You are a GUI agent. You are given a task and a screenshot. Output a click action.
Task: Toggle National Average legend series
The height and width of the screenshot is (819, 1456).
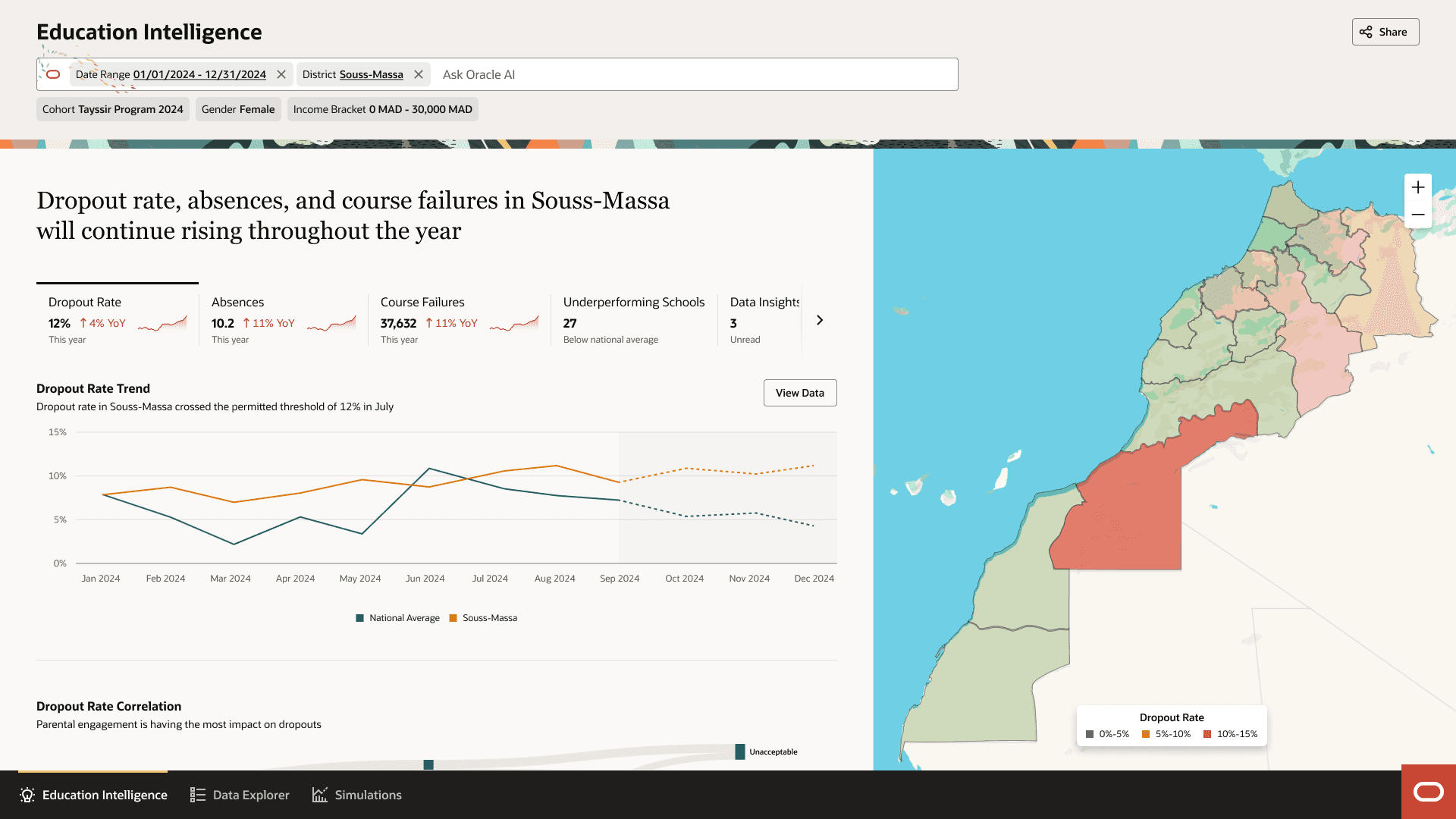pyautogui.click(x=397, y=618)
